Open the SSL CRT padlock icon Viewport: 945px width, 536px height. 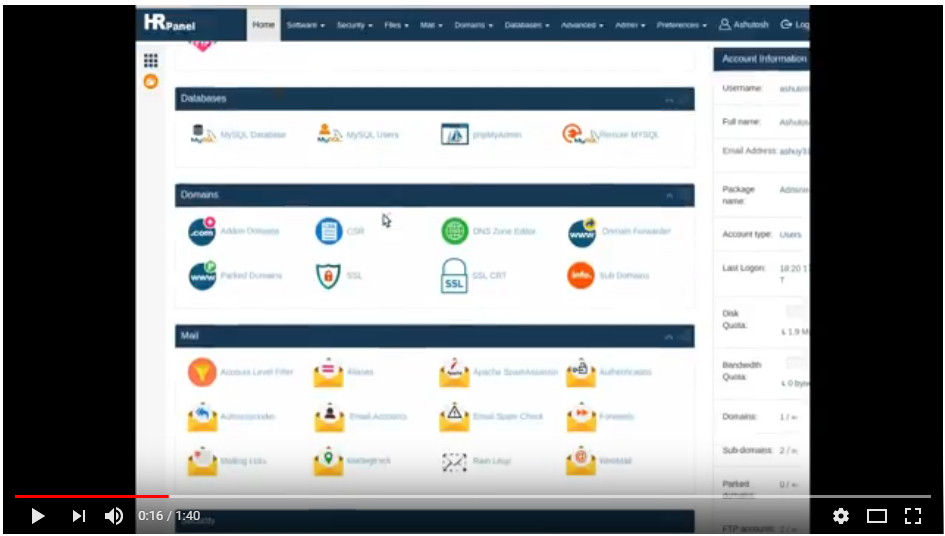[454, 276]
